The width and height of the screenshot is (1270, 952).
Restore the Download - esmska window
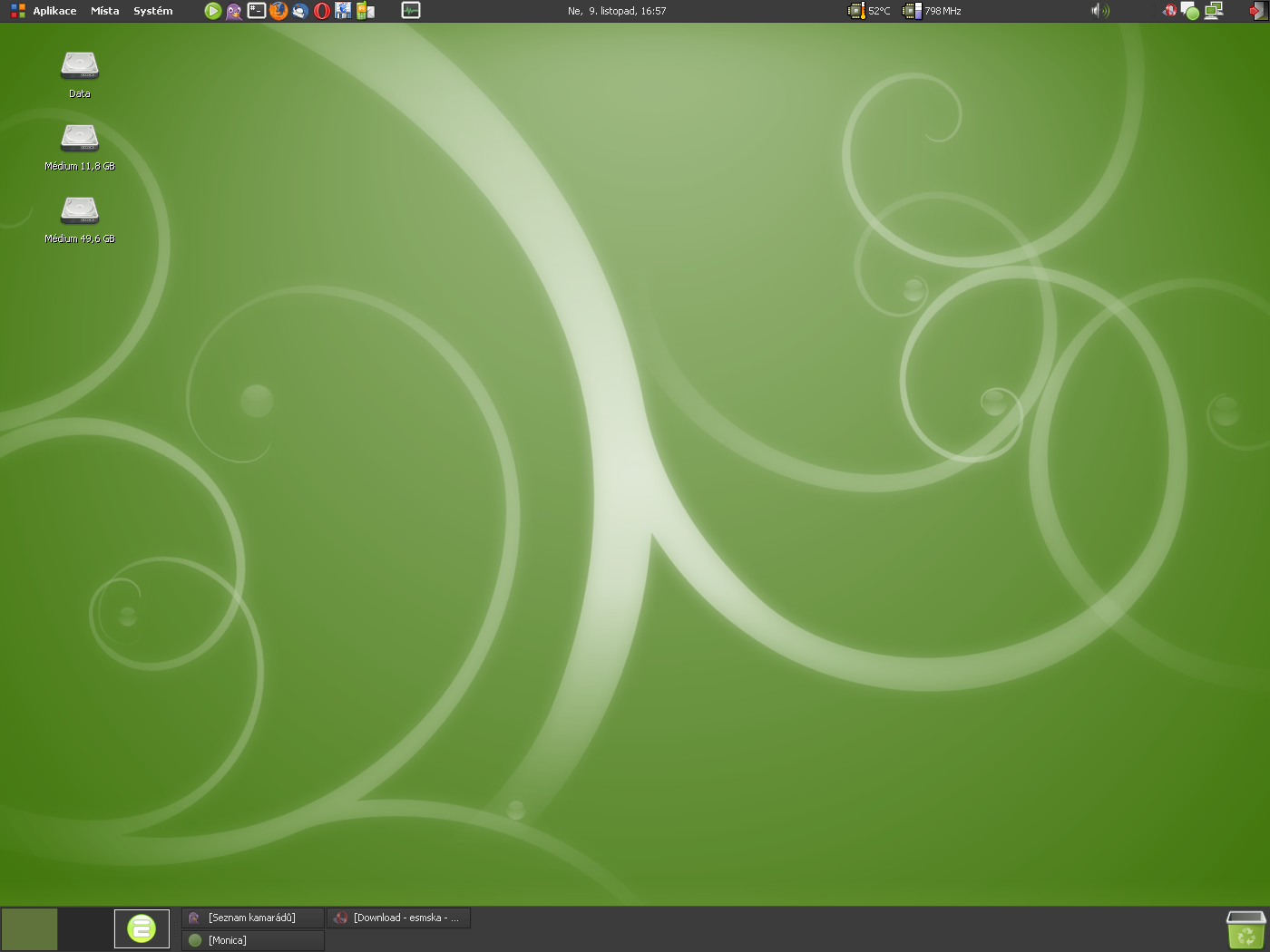[x=398, y=918]
